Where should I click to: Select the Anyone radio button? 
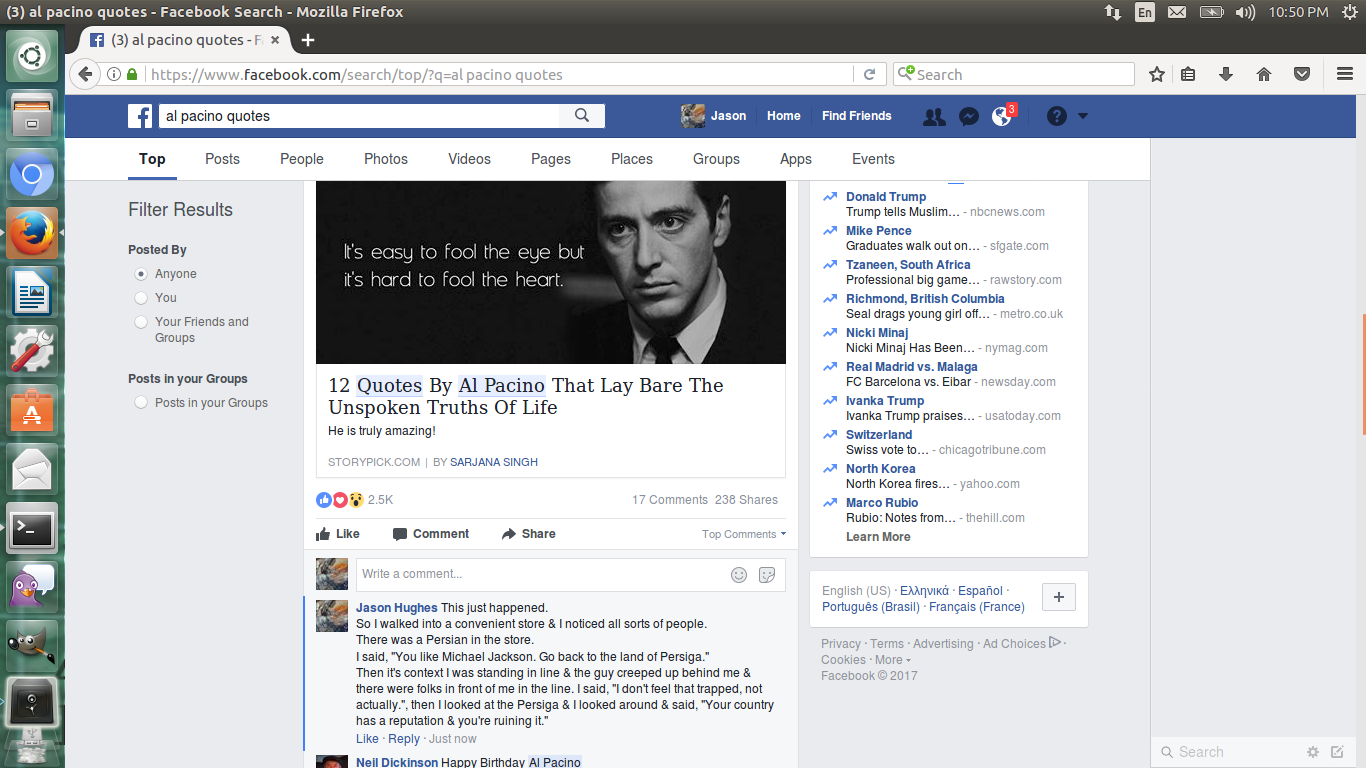coord(141,274)
